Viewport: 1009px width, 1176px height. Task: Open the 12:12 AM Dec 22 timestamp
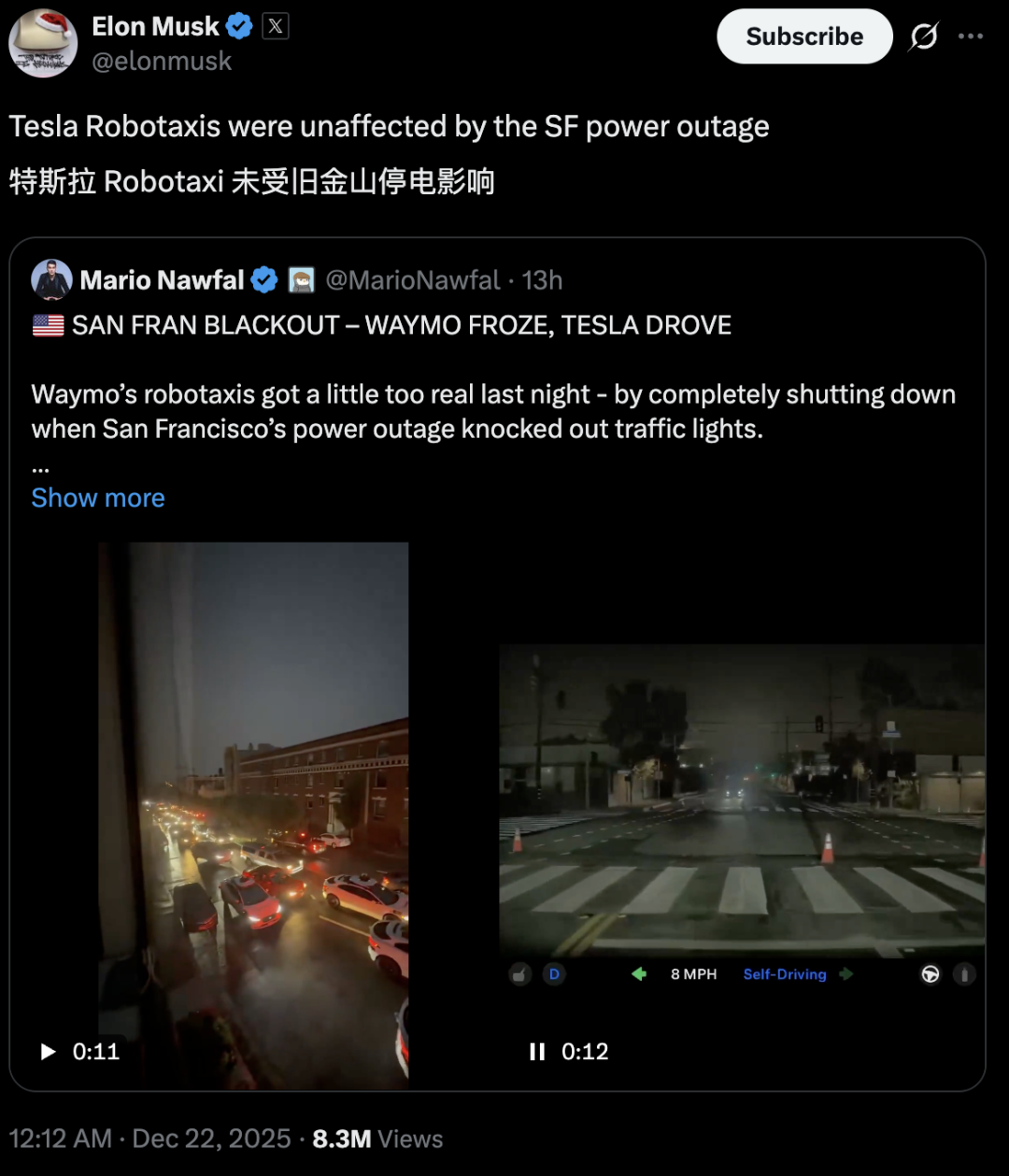click(150, 1139)
